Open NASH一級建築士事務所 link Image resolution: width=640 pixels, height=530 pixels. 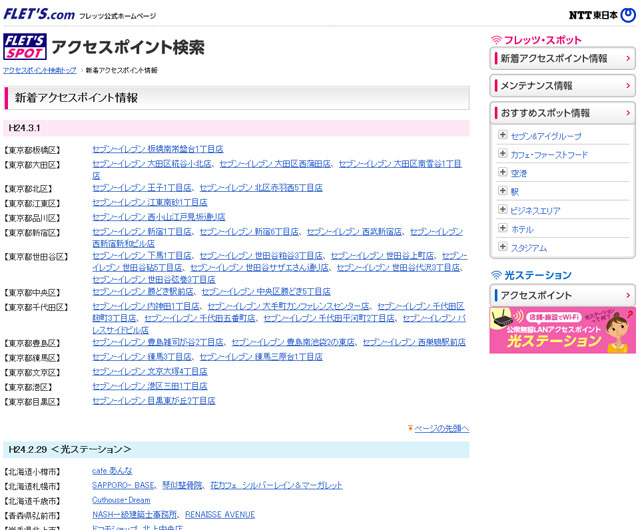pos(135,514)
